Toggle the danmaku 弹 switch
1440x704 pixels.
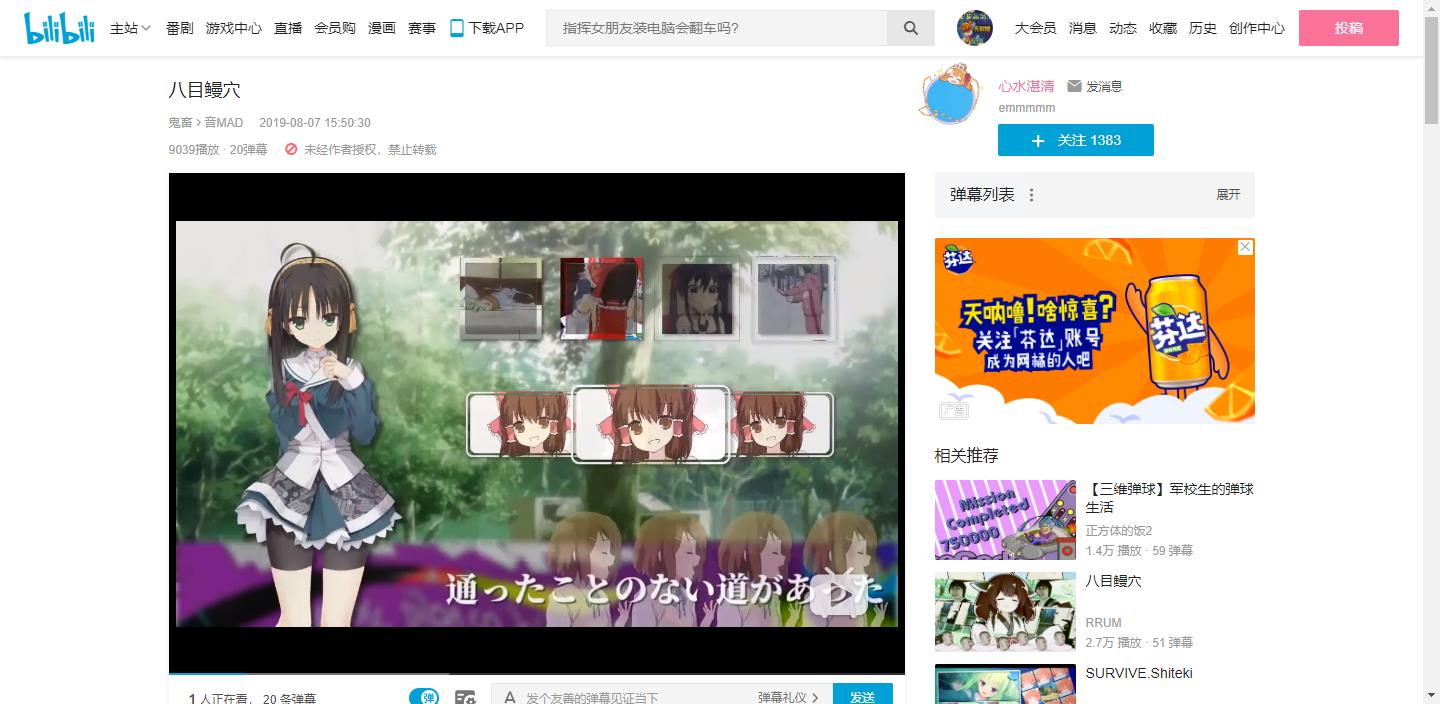(x=424, y=697)
